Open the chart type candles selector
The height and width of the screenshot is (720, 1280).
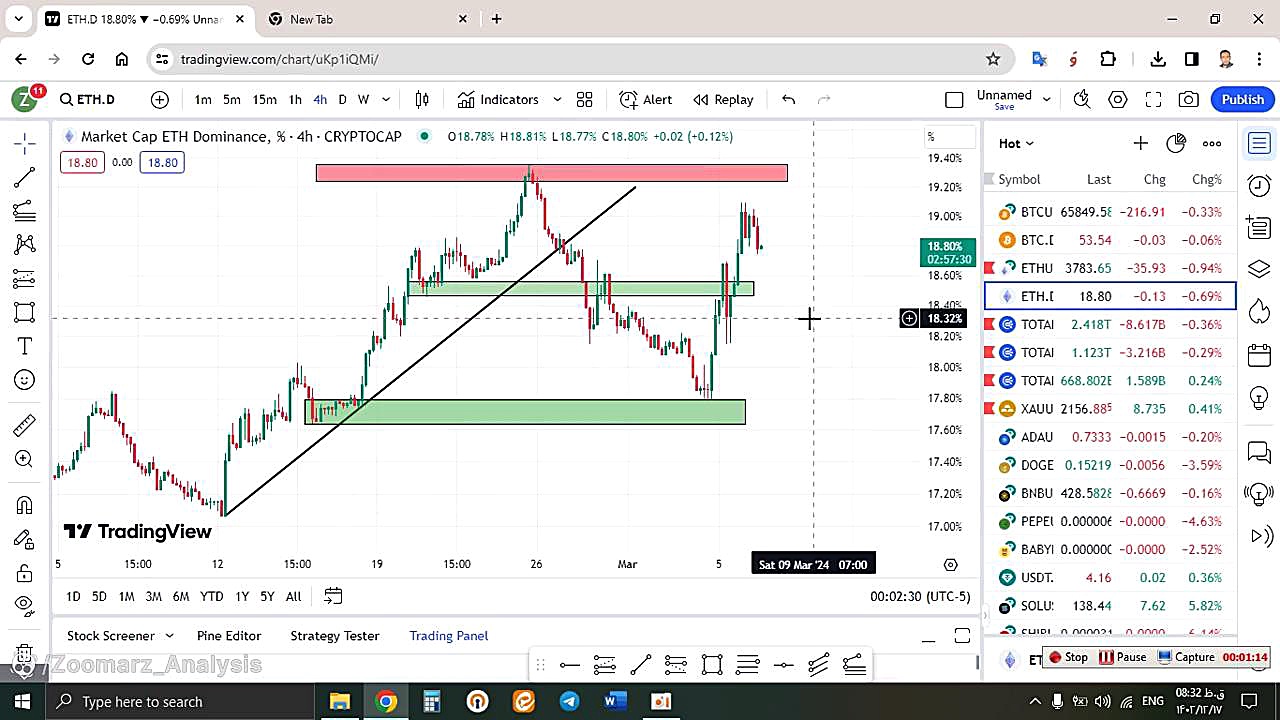coord(422,99)
